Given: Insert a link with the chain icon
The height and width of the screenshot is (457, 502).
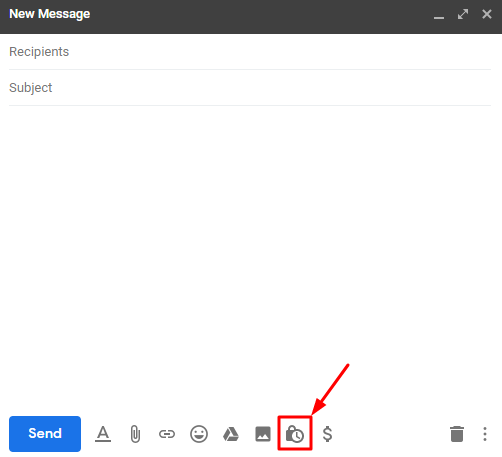Looking at the screenshot, I should [167, 434].
